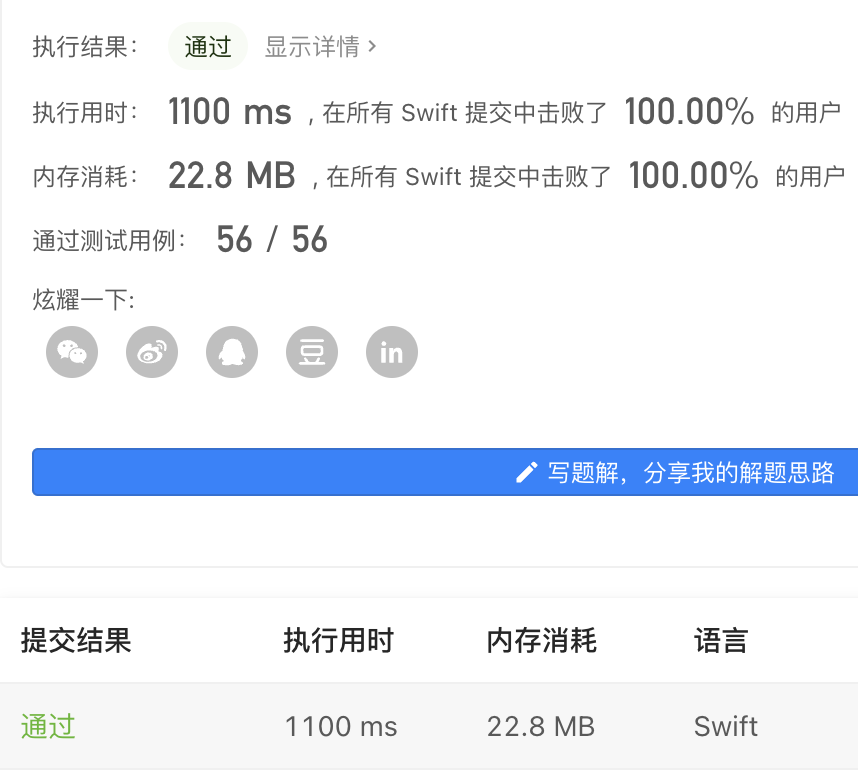Select the 1100 ms cell in submission row
This screenshot has width=858, height=776.
(x=341, y=727)
